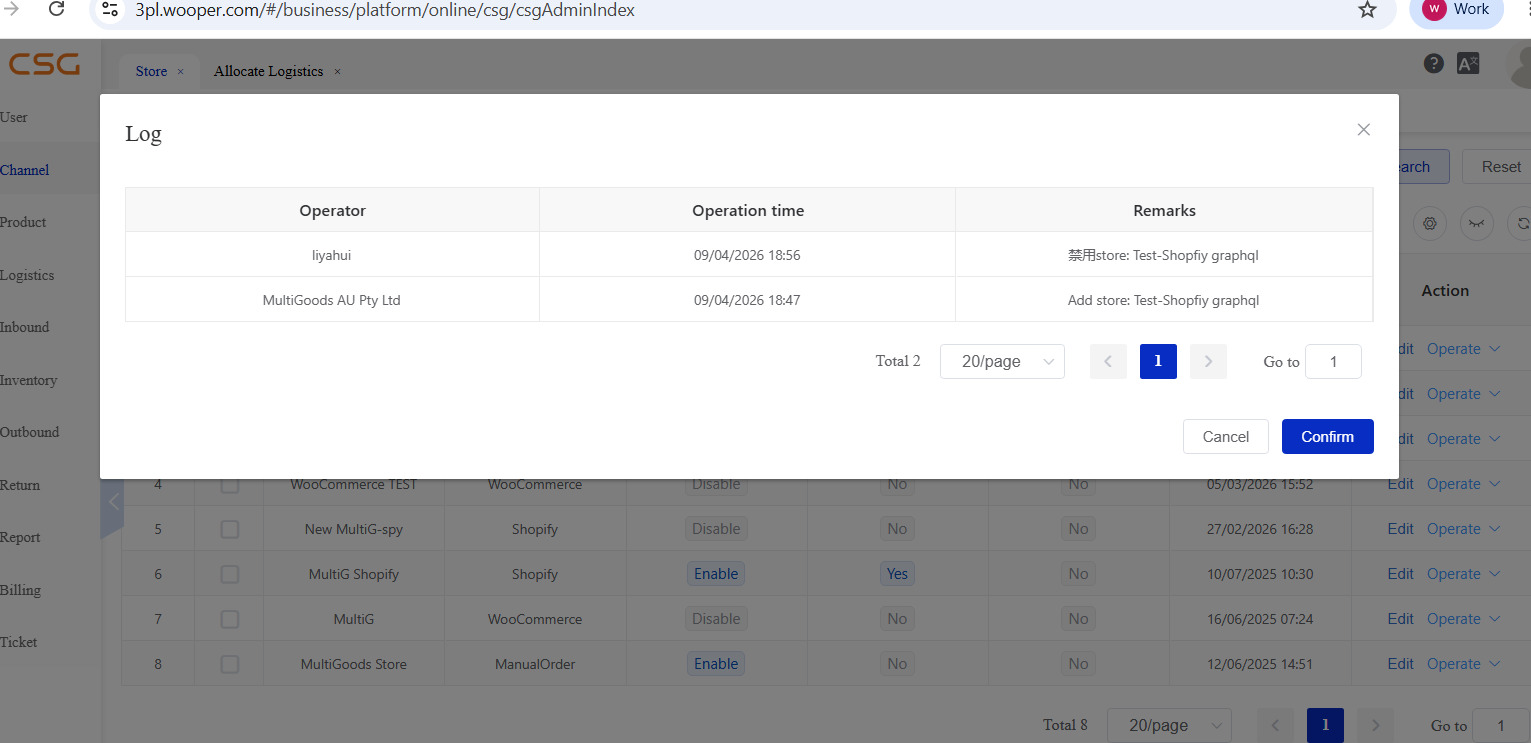Open the Ticket sidebar menu

(19, 642)
